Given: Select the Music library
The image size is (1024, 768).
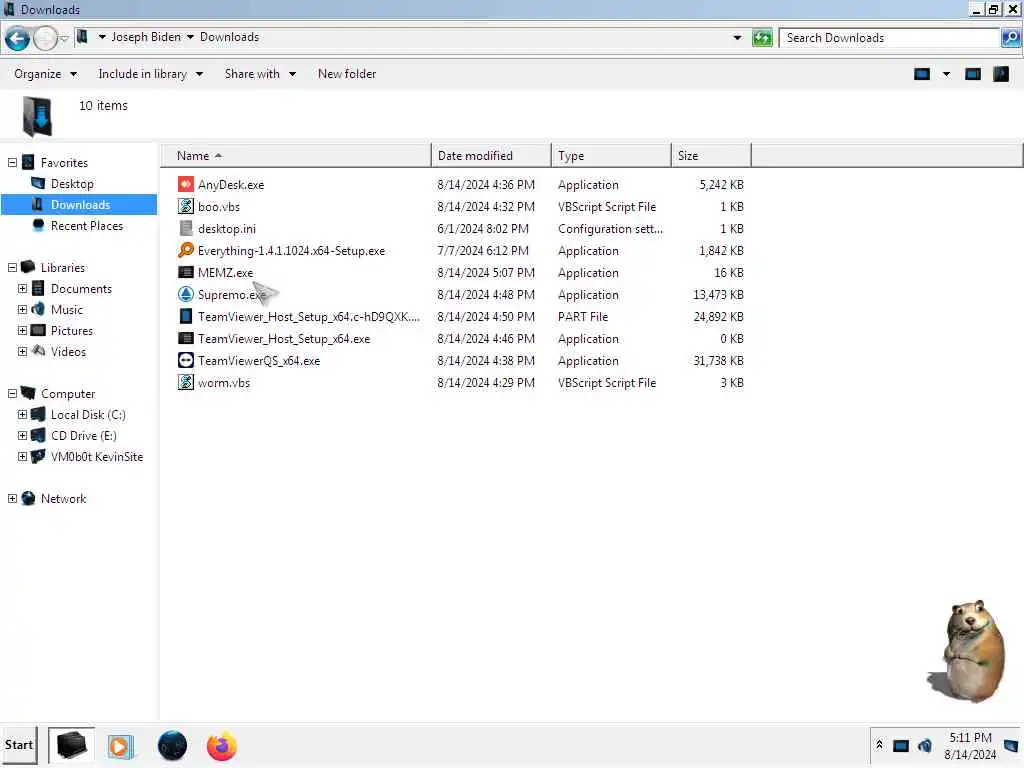Looking at the screenshot, I should (67, 310).
